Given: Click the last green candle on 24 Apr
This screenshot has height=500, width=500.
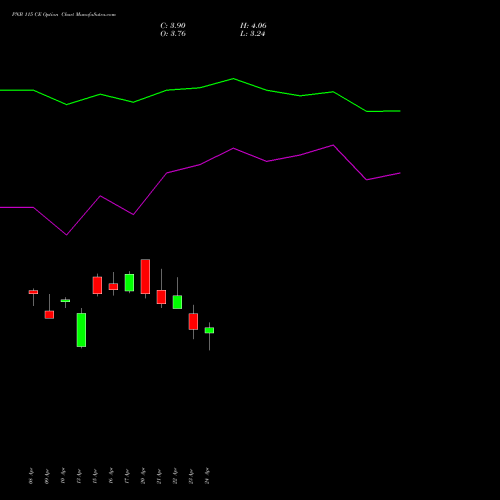Looking at the screenshot, I should [x=209, y=330].
